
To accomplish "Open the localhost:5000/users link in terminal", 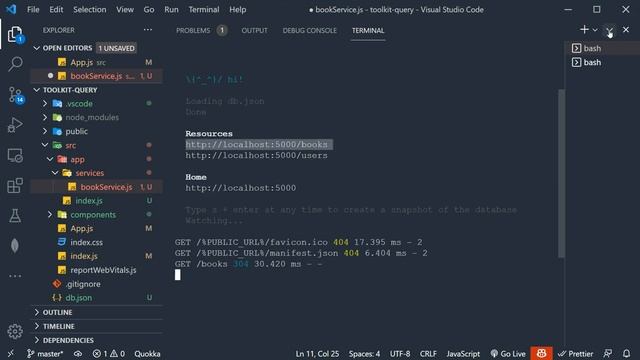I will (x=256, y=156).
